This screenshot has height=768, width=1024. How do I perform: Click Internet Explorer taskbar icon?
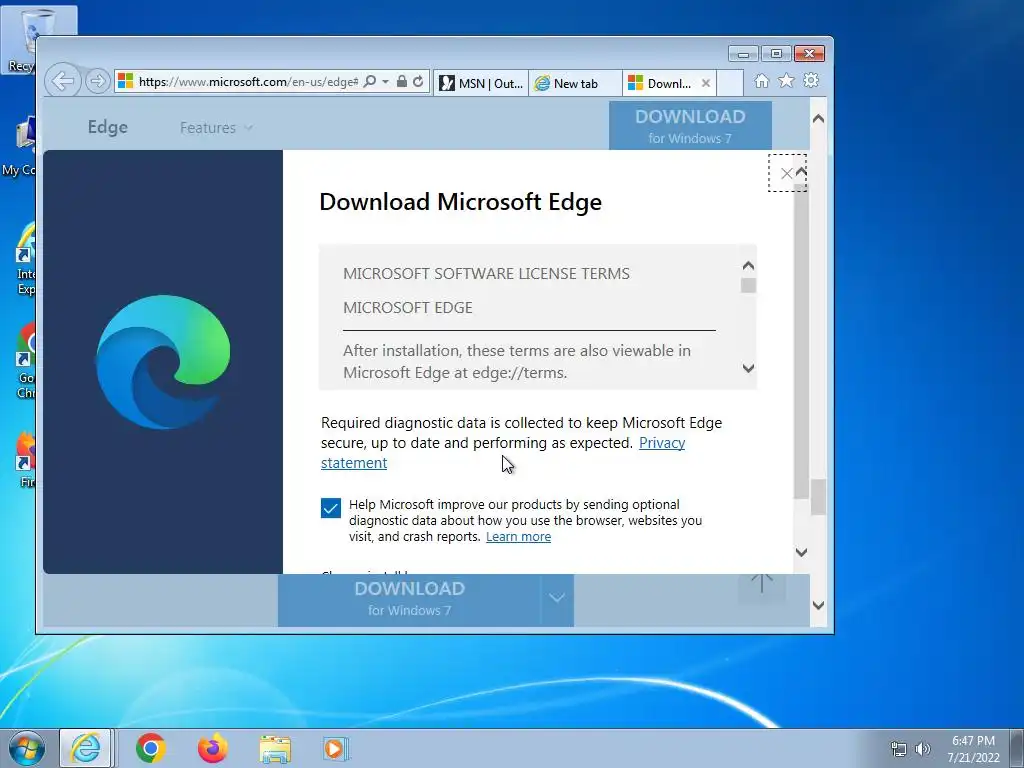coord(86,748)
